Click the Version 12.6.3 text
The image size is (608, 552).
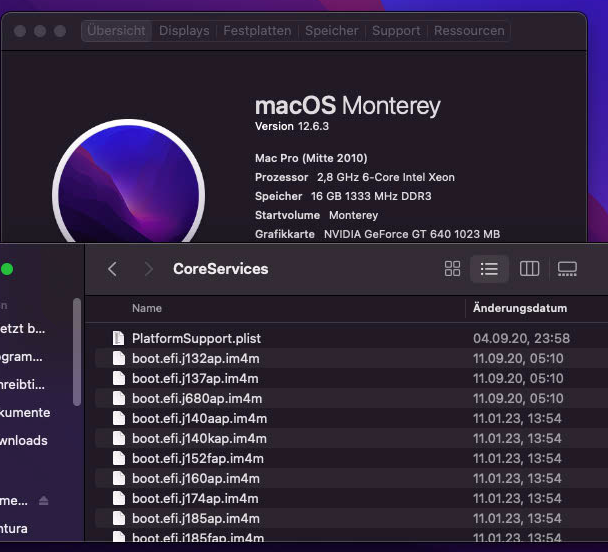292,126
